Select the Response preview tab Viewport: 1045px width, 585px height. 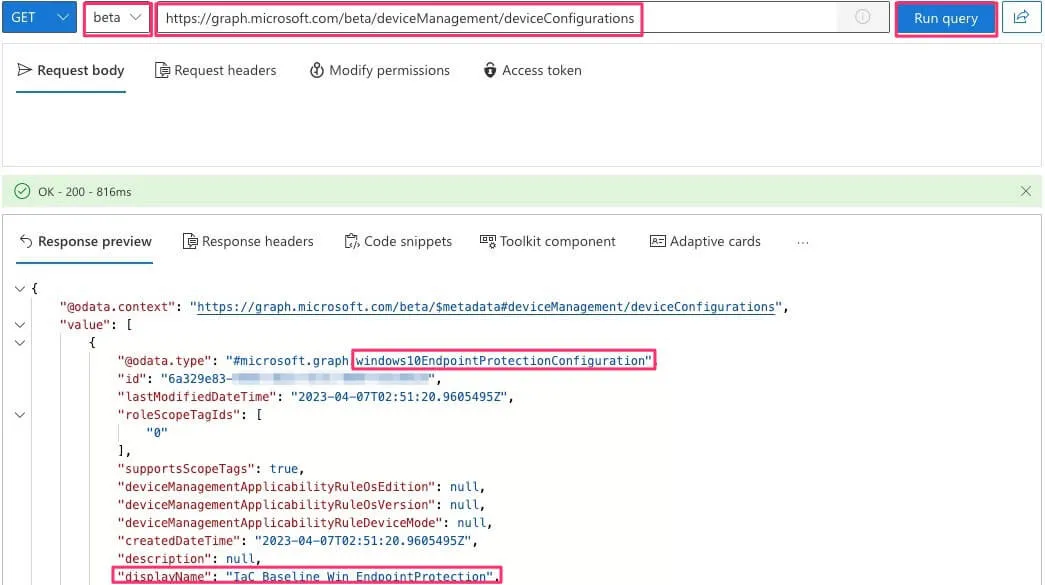pos(85,241)
